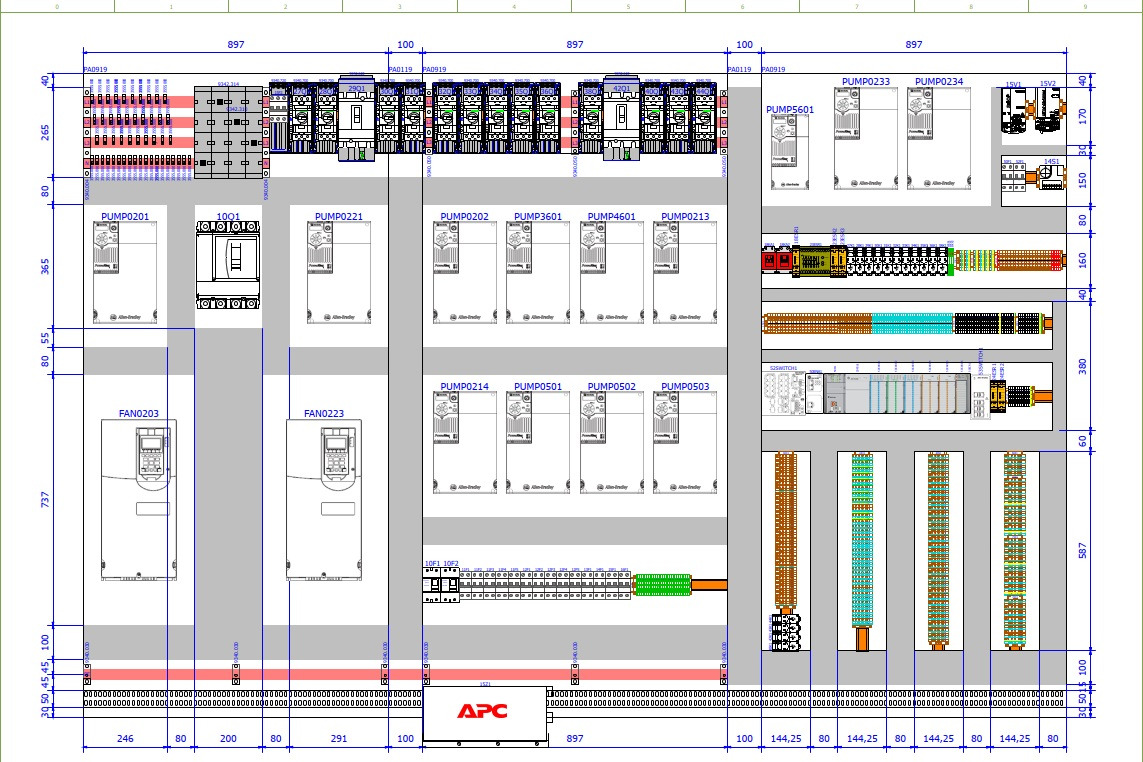Viewport: 1143px width, 762px height.
Task: Click the 160 height dimension value
Action: pos(1082,260)
